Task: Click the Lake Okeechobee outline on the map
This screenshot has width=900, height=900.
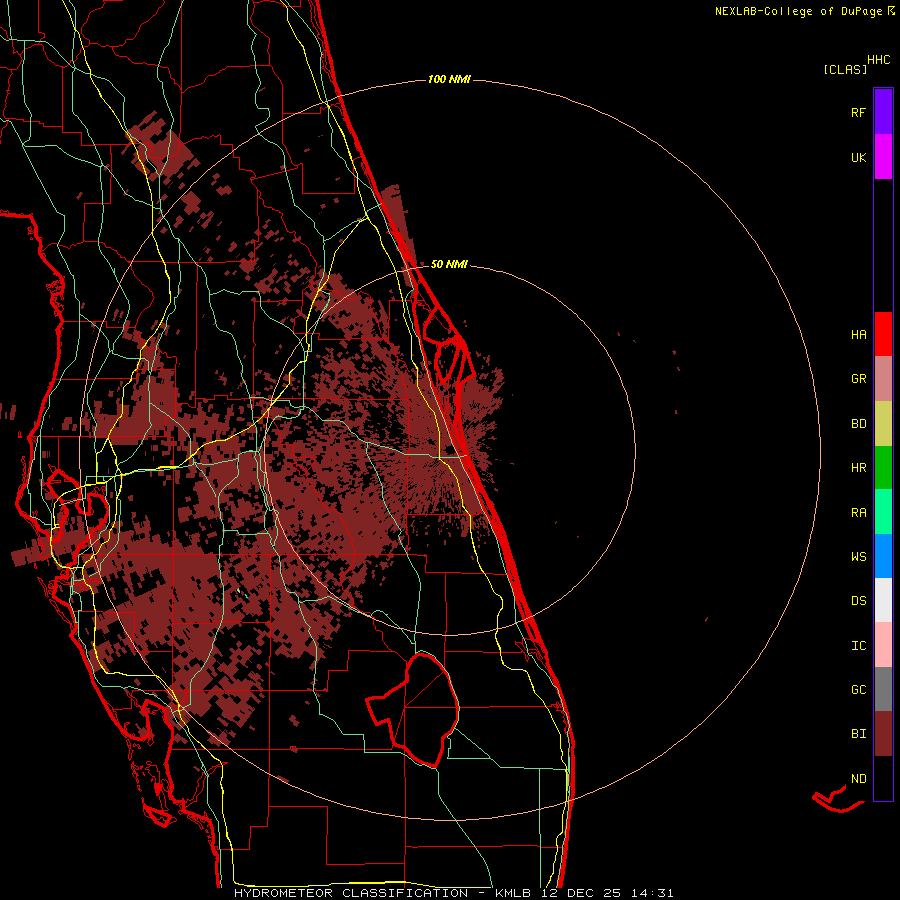Action: pos(413,709)
